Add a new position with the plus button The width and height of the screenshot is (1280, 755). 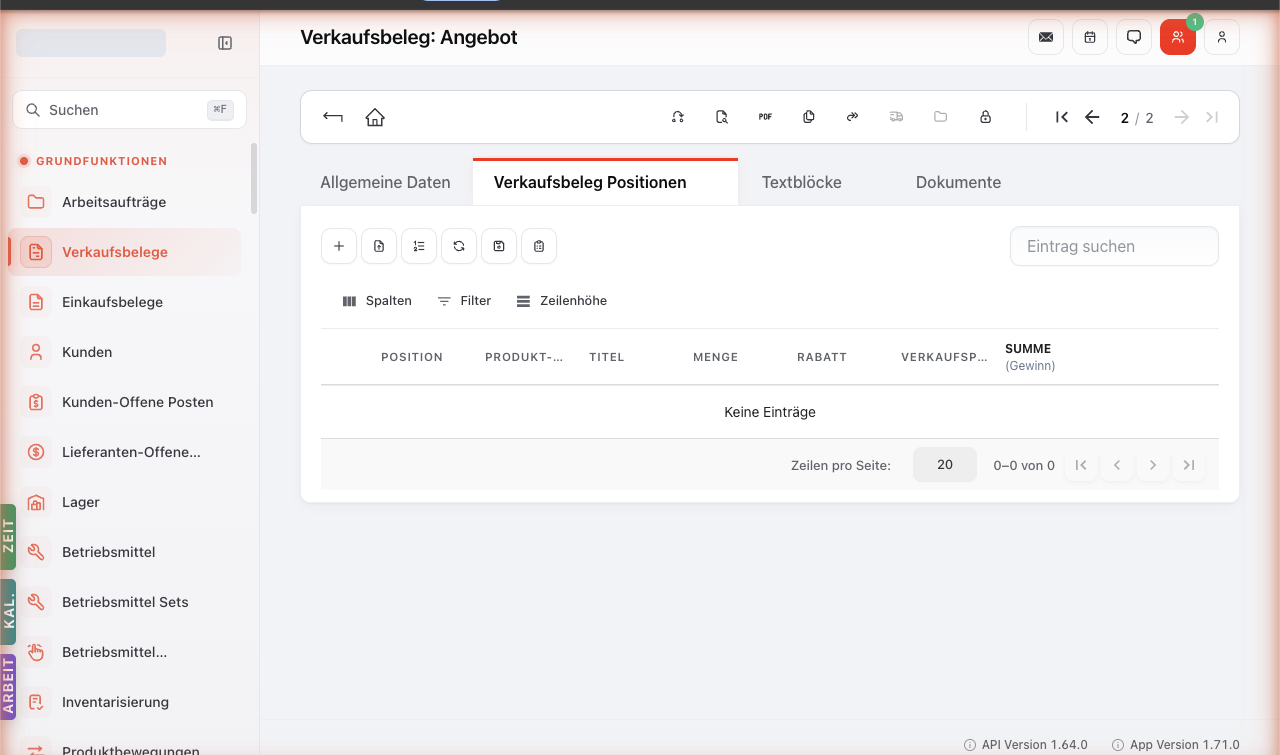pos(339,246)
